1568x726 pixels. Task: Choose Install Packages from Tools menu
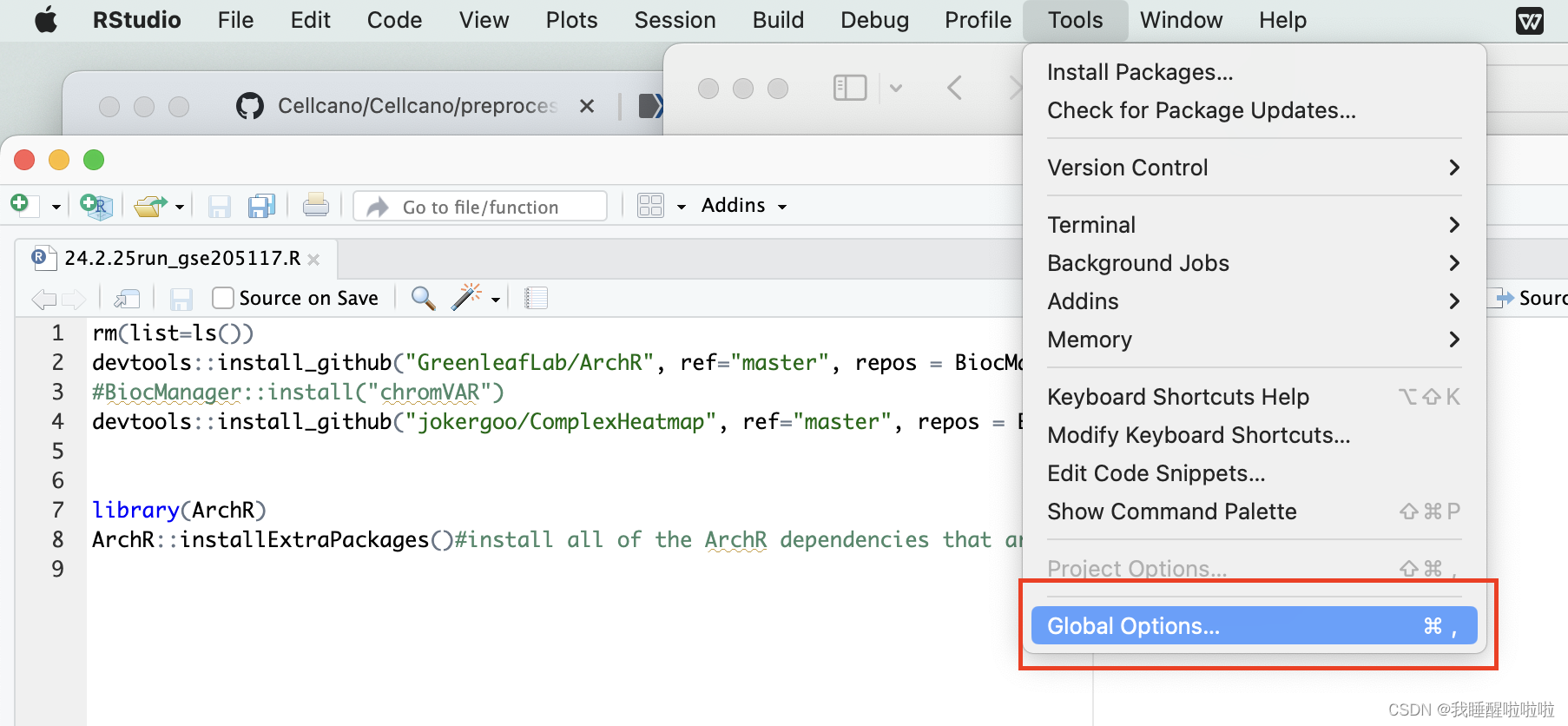coord(1254,72)
